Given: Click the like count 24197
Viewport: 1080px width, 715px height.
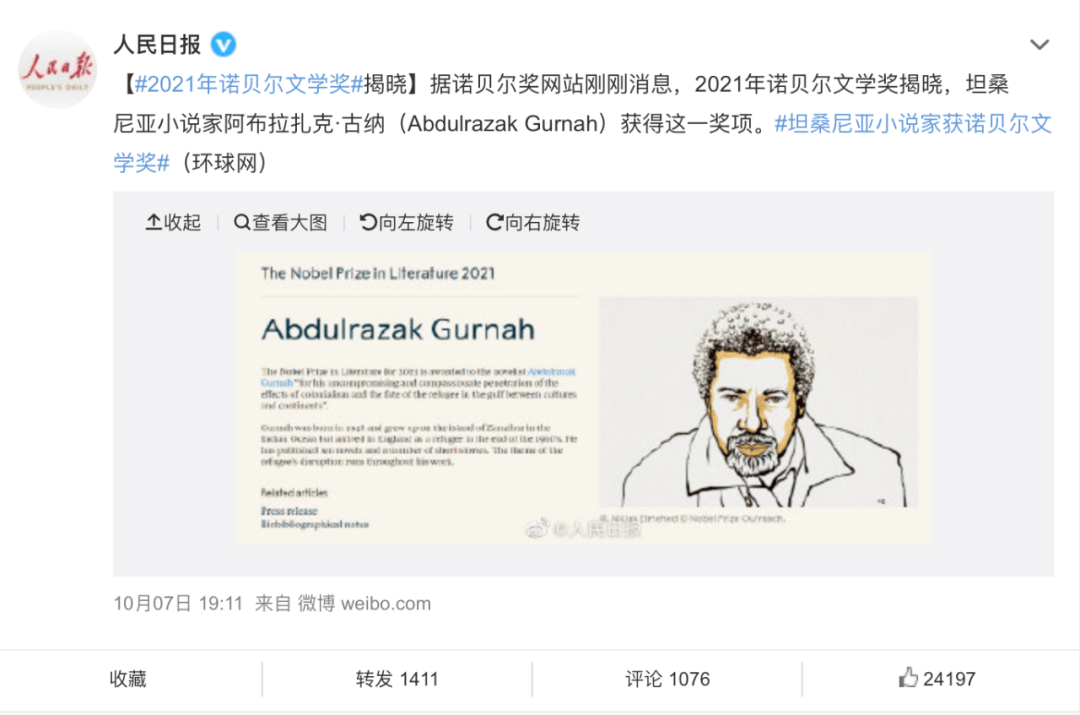Looking at the screenshot, I should point(949,679).
